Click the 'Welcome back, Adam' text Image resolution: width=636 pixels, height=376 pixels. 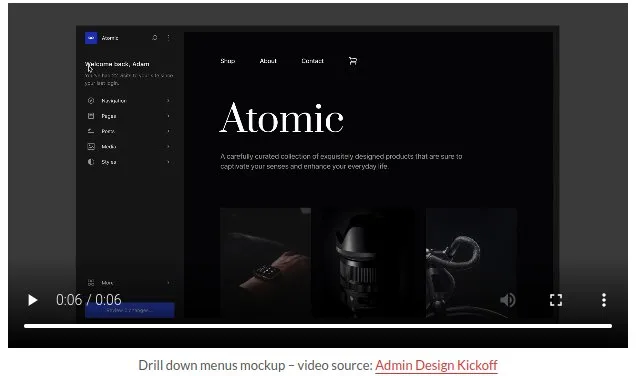coord(117,64)
